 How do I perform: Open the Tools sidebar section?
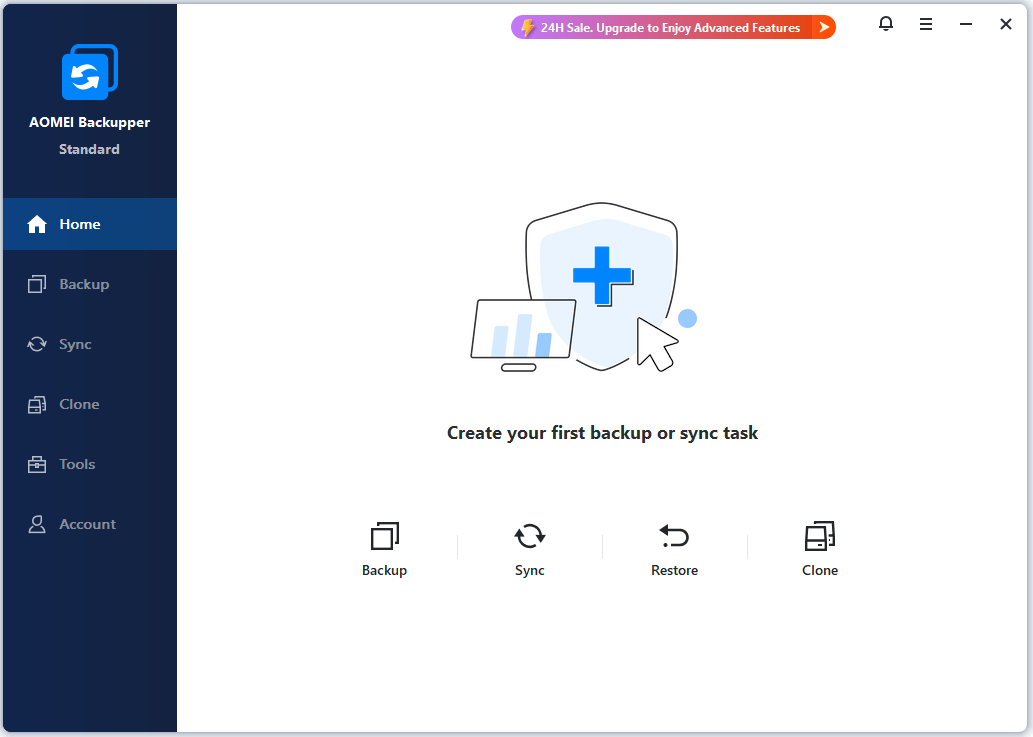click(x=90, y=464)
